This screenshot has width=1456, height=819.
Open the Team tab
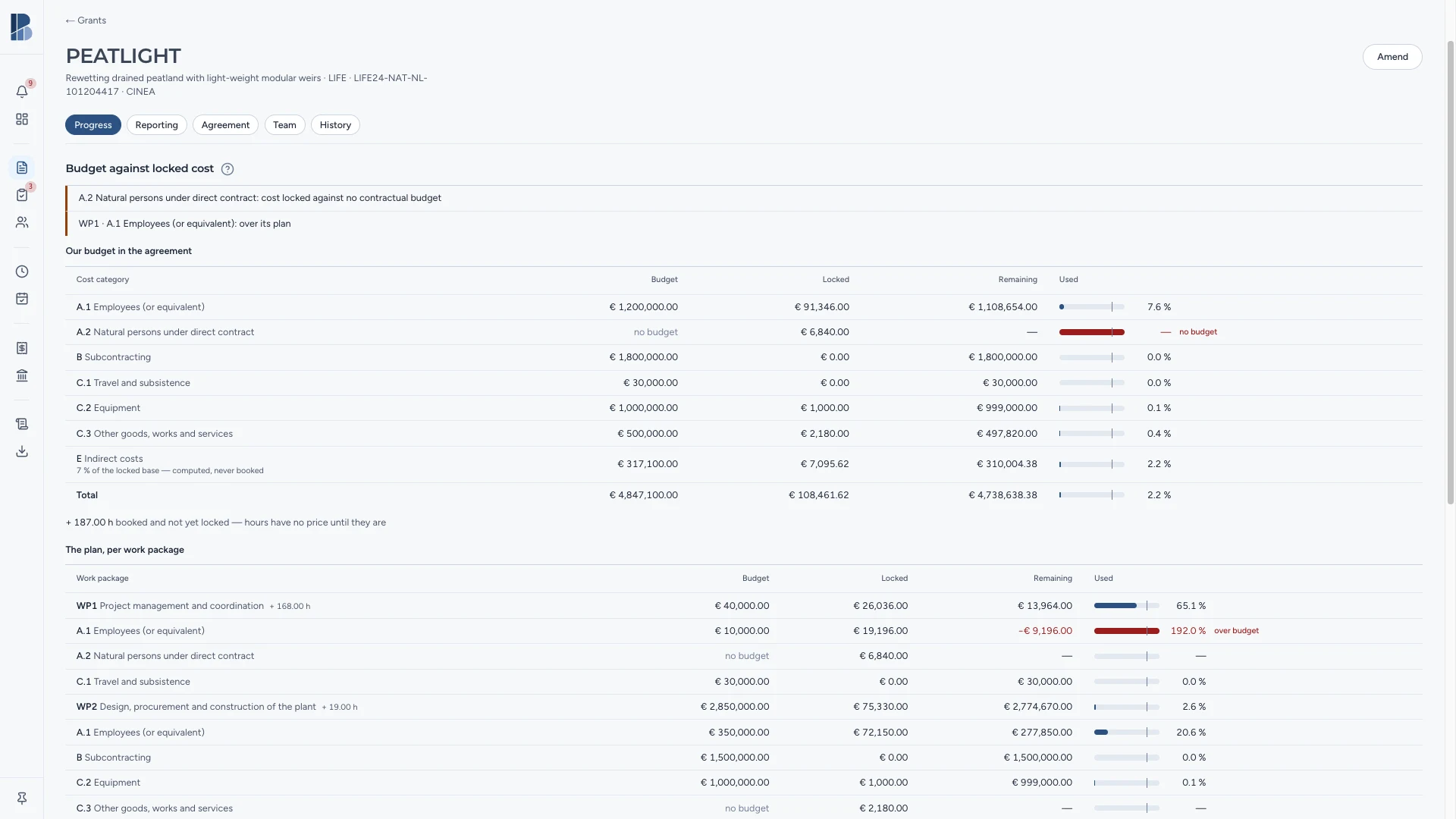pyautogui.click(x=284, y=125)
